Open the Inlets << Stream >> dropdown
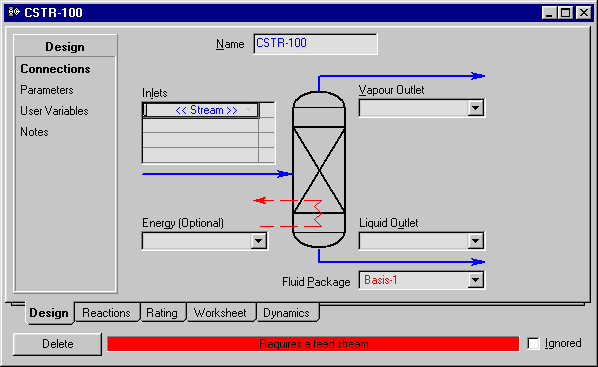 pyautogui.click(x=248, y=110)
